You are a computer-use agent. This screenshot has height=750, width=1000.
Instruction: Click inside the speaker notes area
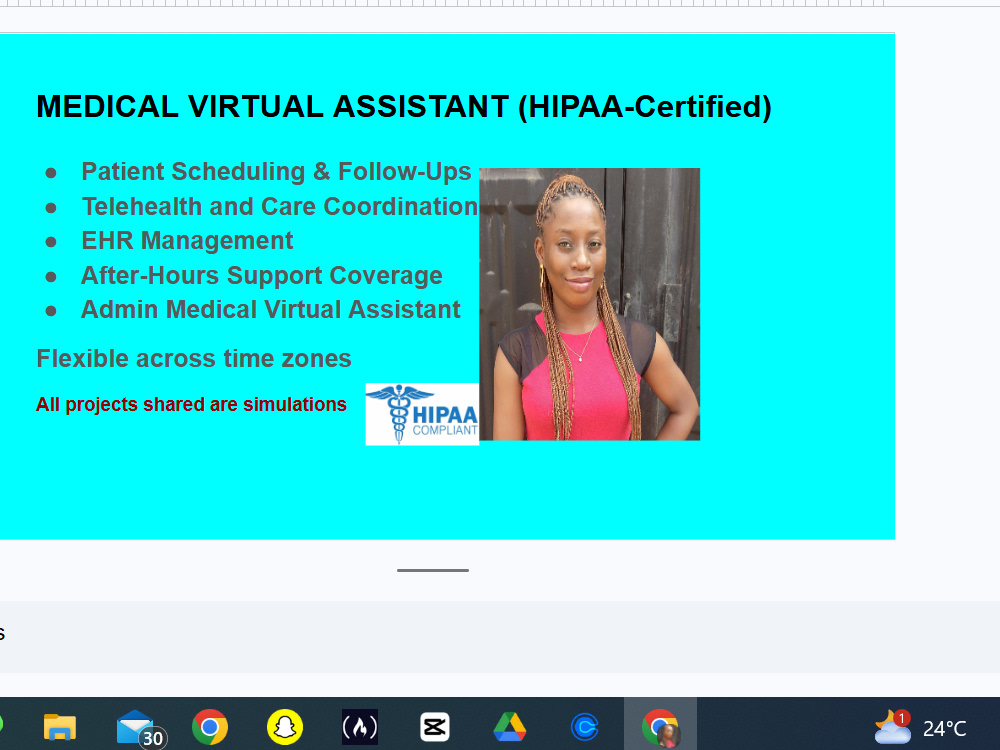point(500,636)
